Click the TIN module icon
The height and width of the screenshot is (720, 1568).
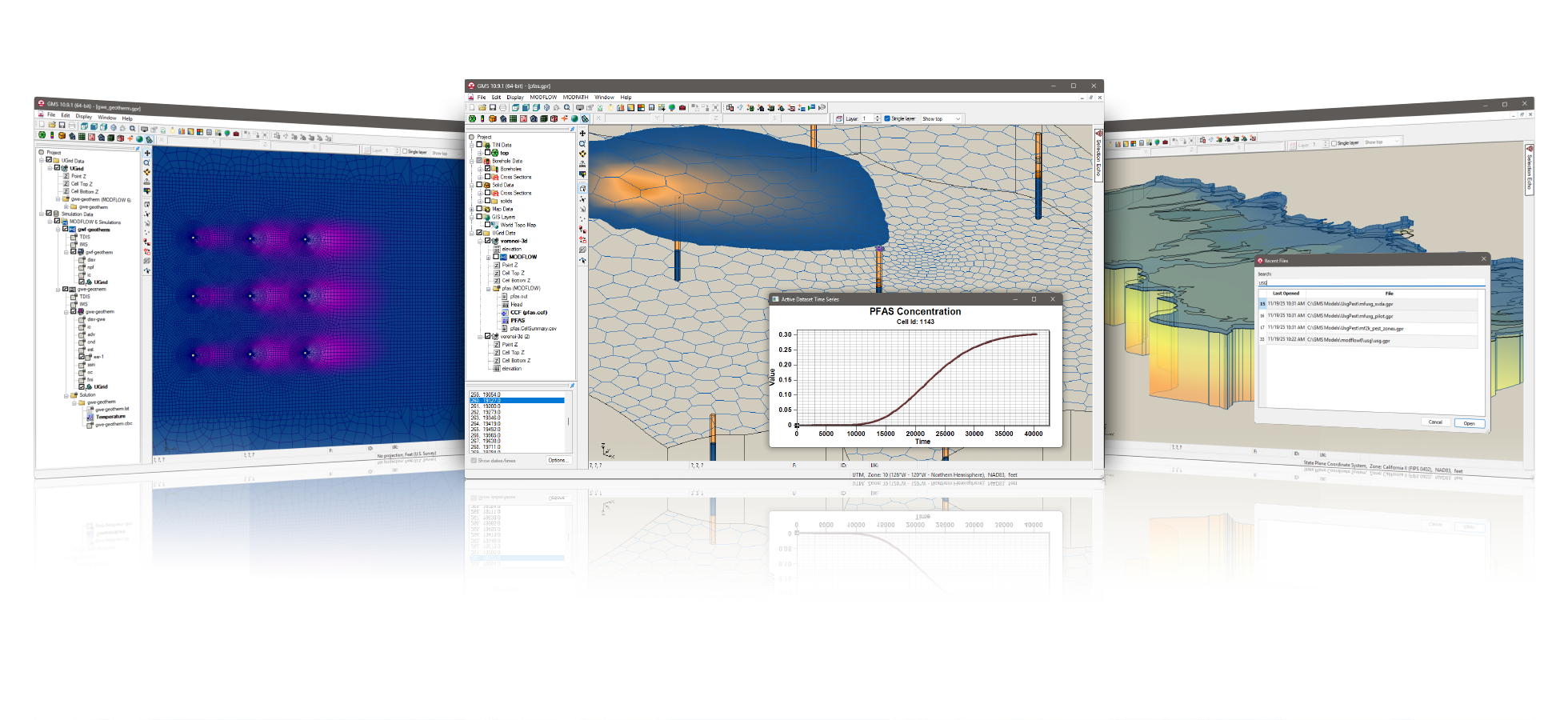click(472, 118)
